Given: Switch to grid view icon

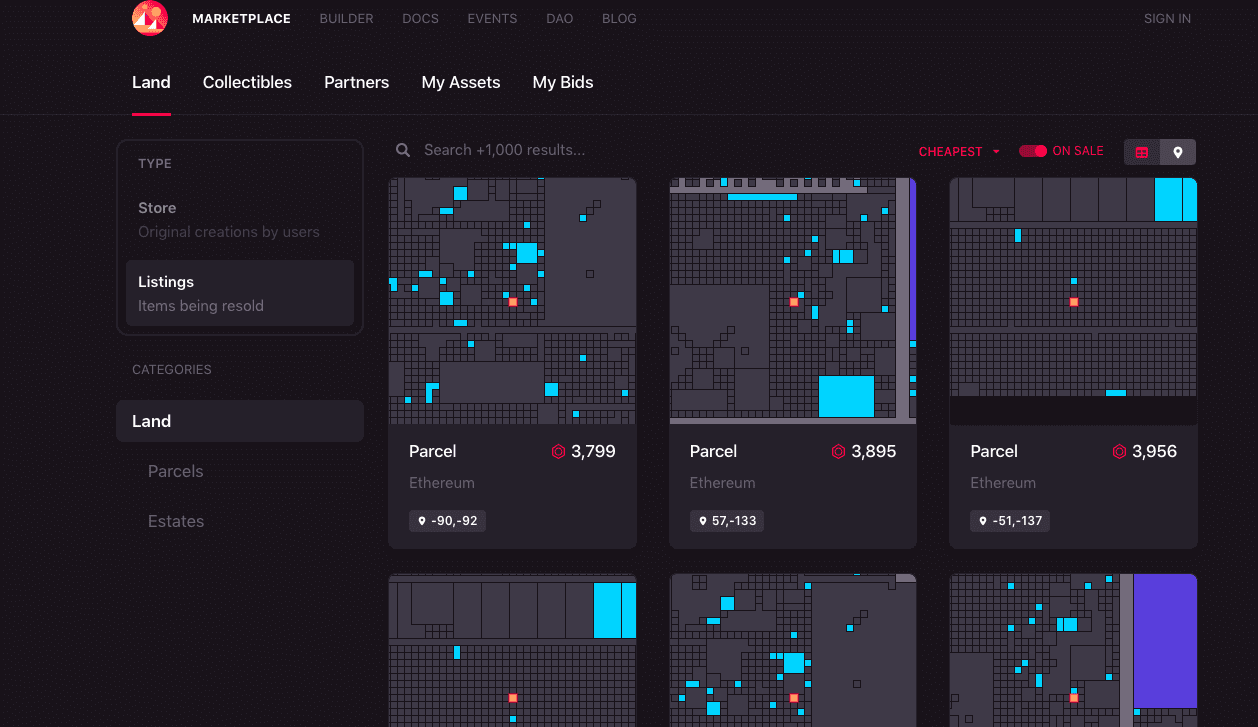Looking at the screenshot, I should pyautogui.click(x=1142, y=152).
